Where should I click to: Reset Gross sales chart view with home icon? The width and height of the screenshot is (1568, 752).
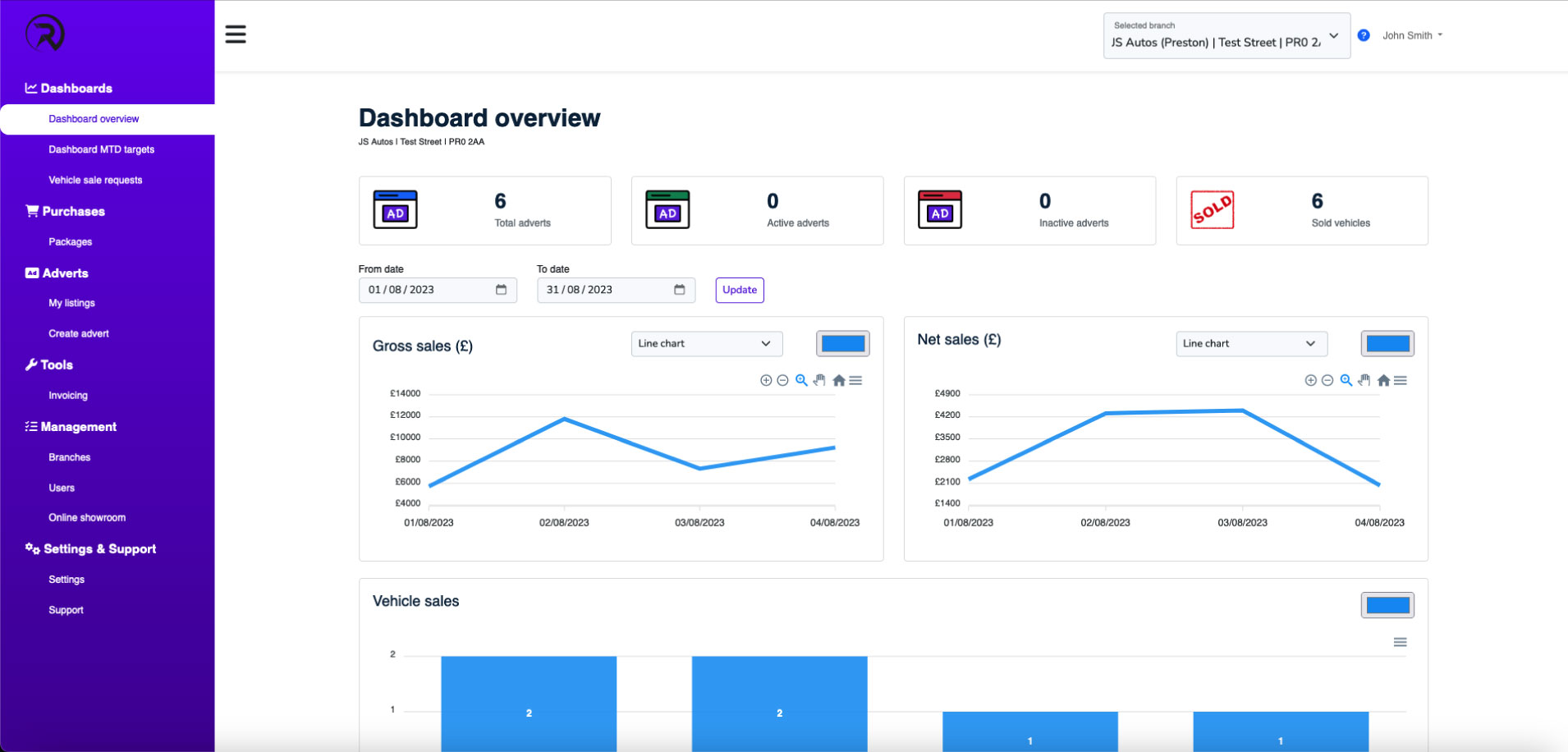[838, 380]
